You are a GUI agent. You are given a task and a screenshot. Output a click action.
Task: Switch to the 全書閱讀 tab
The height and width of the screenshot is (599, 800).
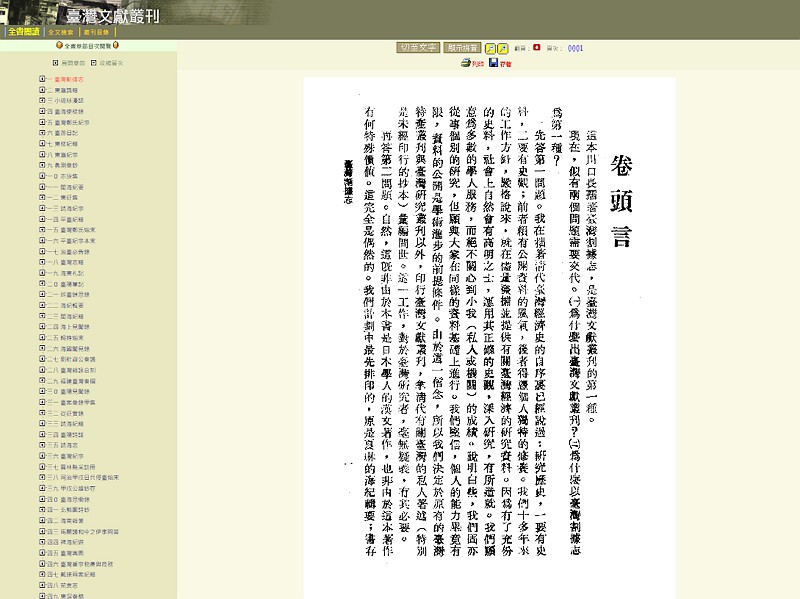coord(23,31)
